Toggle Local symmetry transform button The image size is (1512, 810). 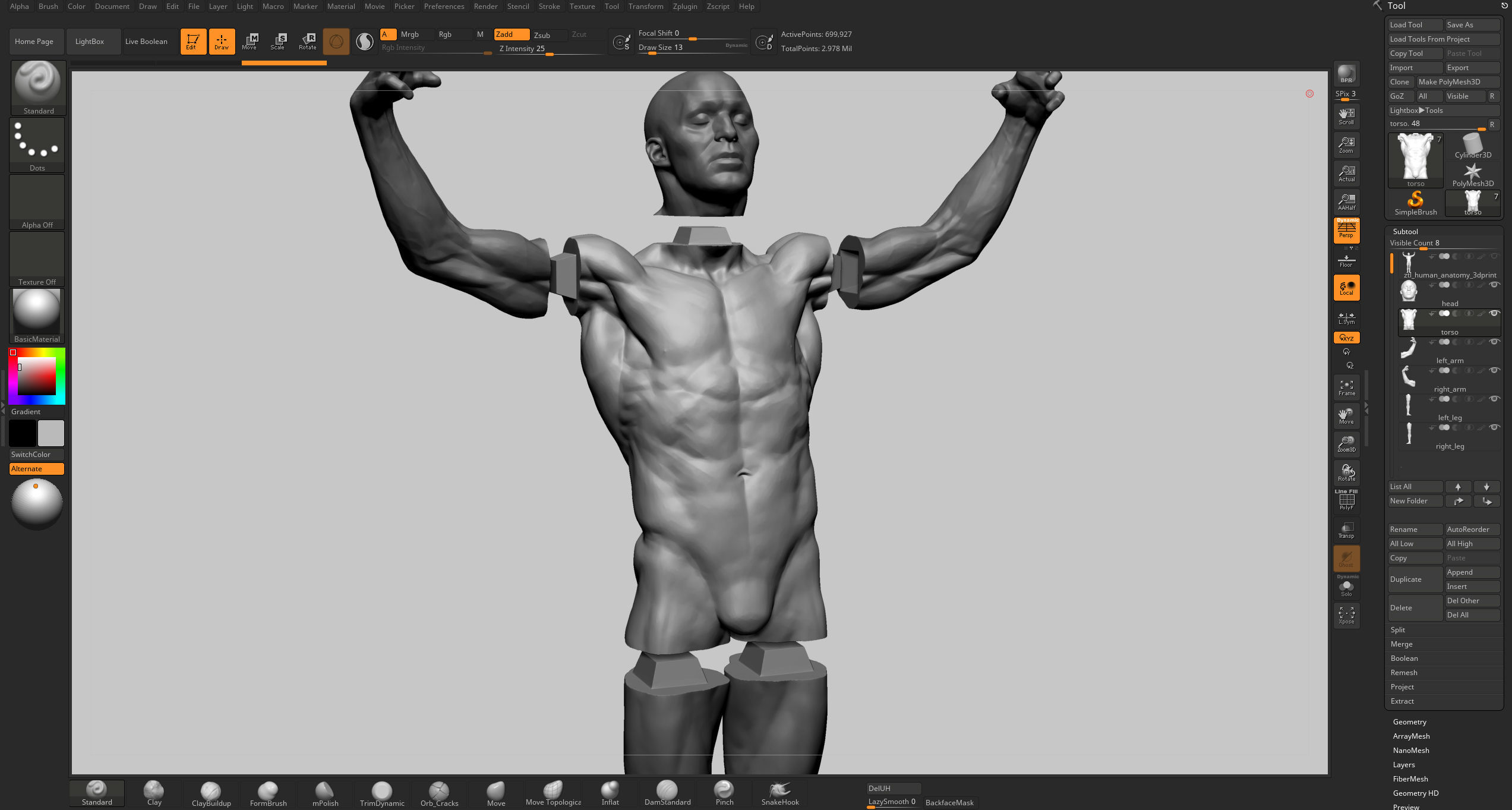1346,288
